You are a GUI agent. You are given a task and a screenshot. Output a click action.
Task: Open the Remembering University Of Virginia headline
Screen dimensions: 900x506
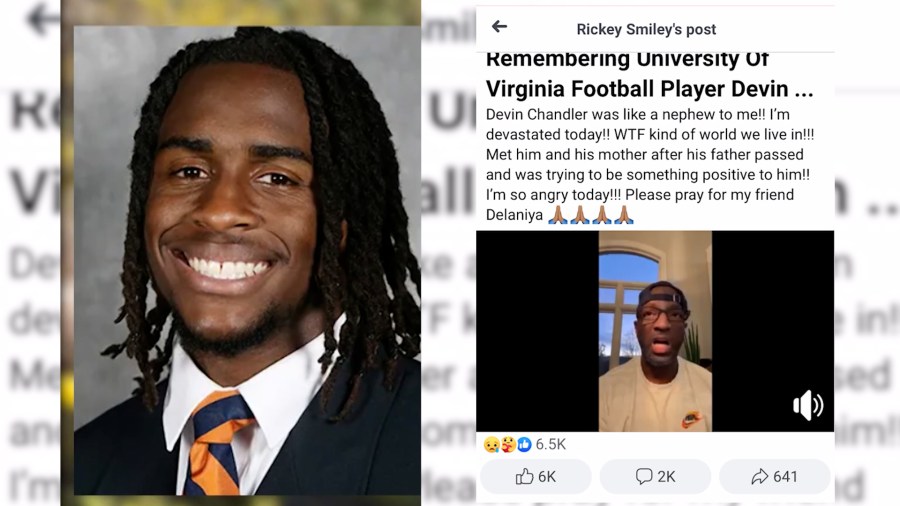(x=649, y=75)
